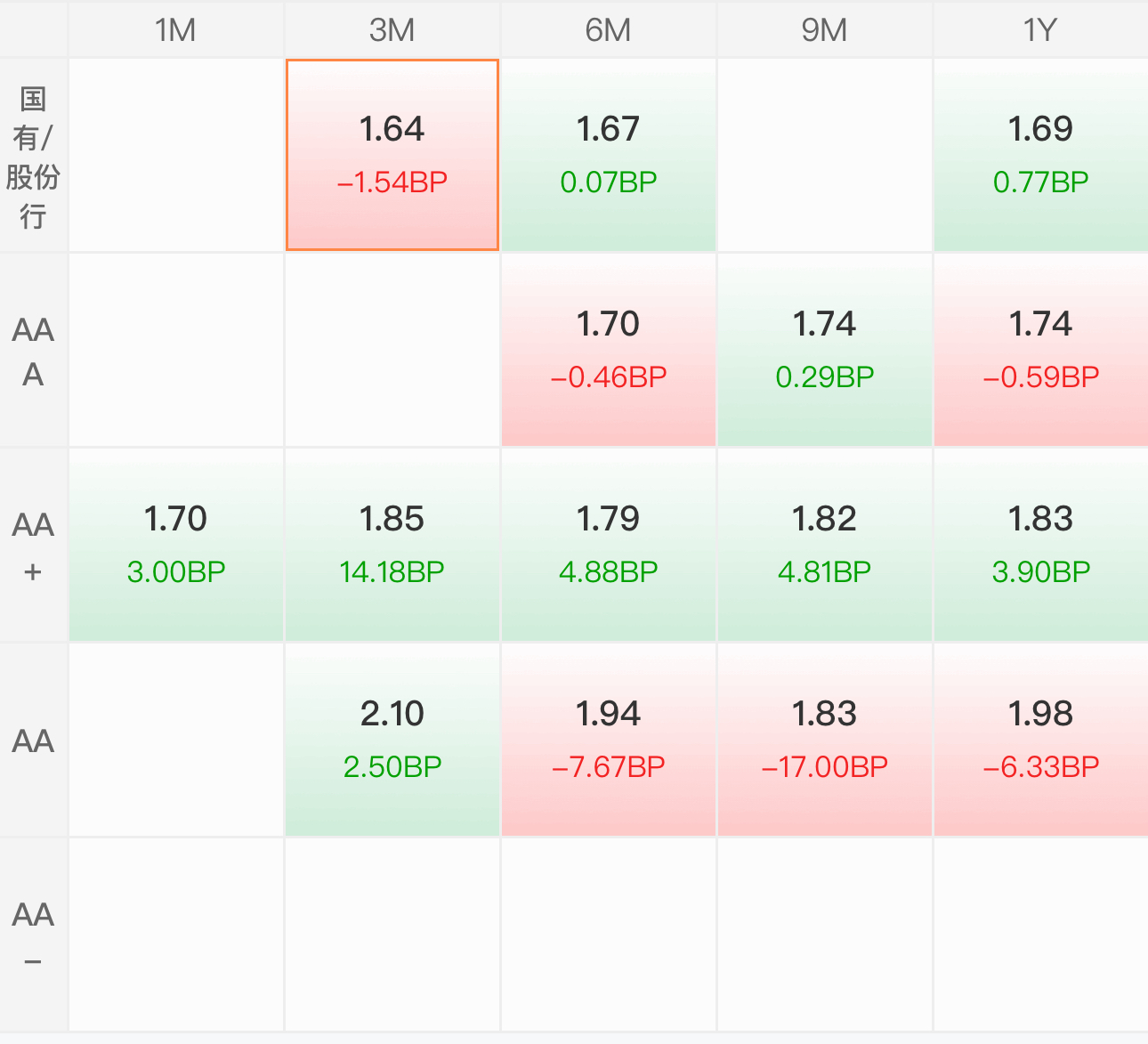
Task: Select the AAA 6M cell with -0.46BP
Action: click(x=608, y=350)
